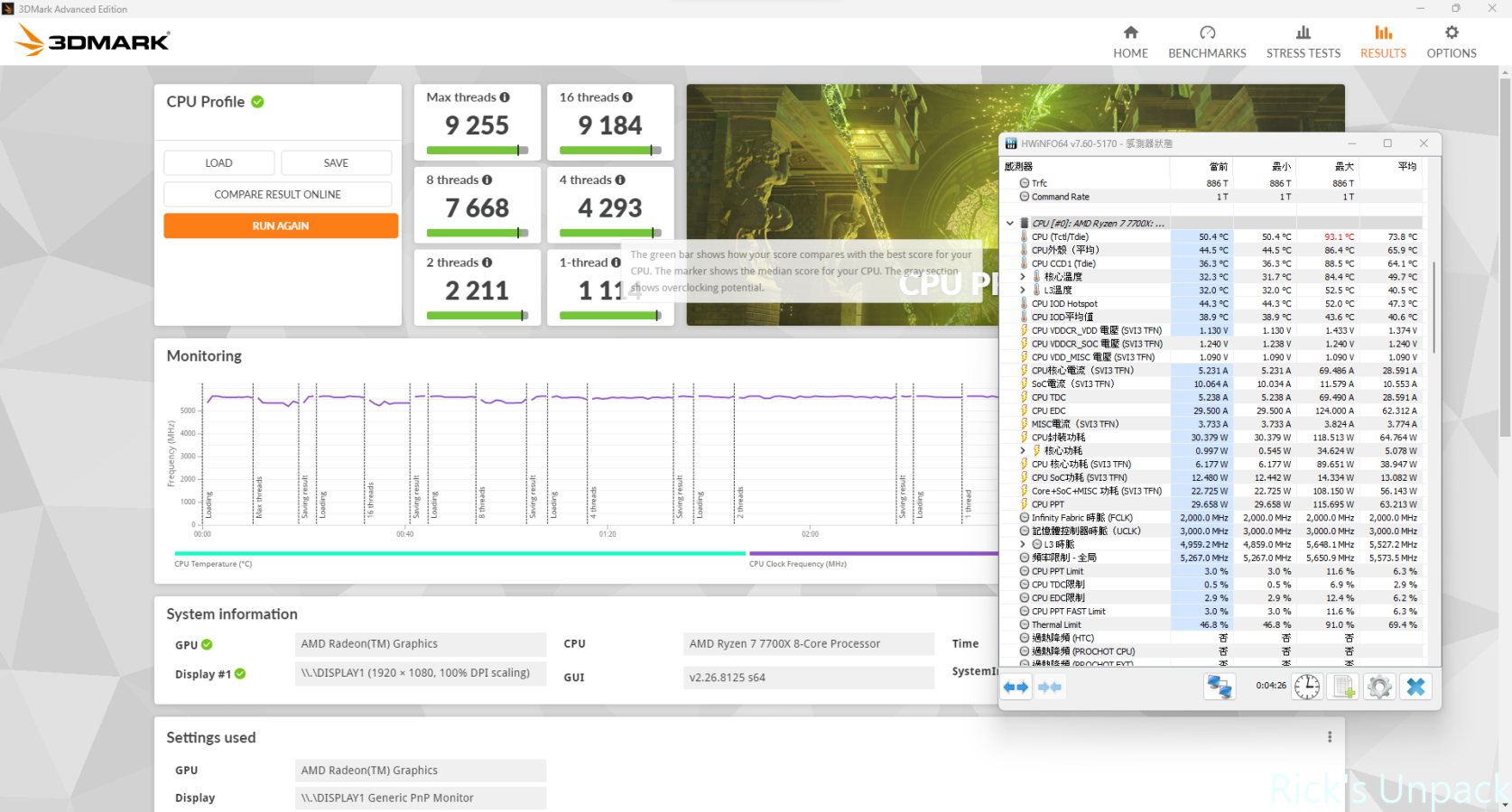Screen dimensions: 1512x812
Task: Select Thermal Limit sensor row
Action: point(1211,624)
